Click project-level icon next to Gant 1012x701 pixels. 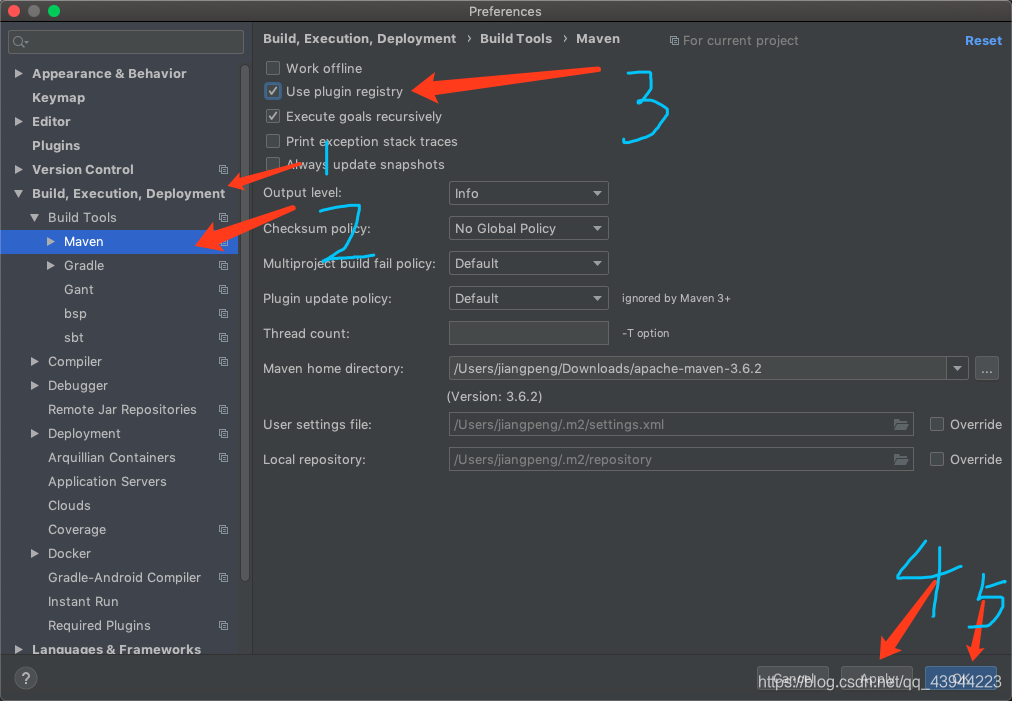pyautogui.click(x=223, y=289)
